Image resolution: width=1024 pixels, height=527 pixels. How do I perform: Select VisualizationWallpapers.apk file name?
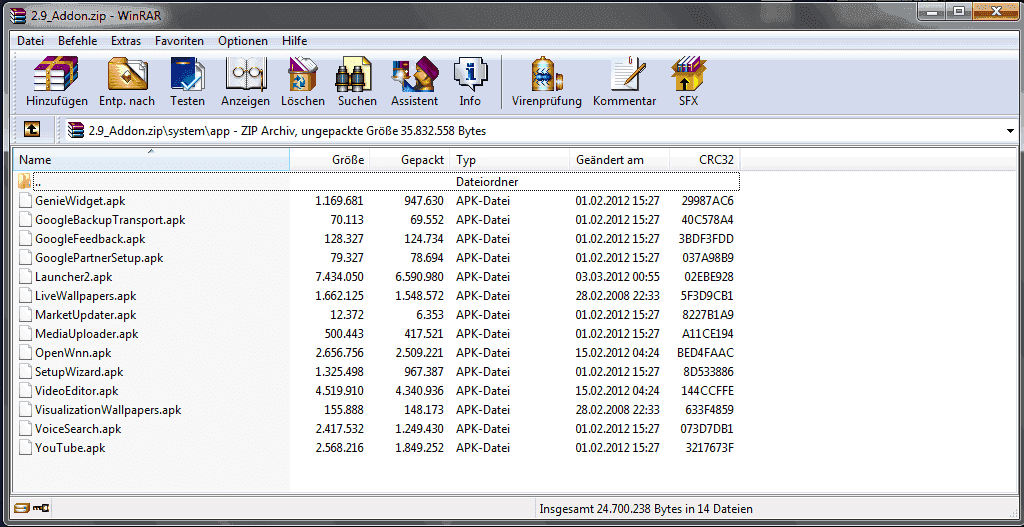click(108, 410)
